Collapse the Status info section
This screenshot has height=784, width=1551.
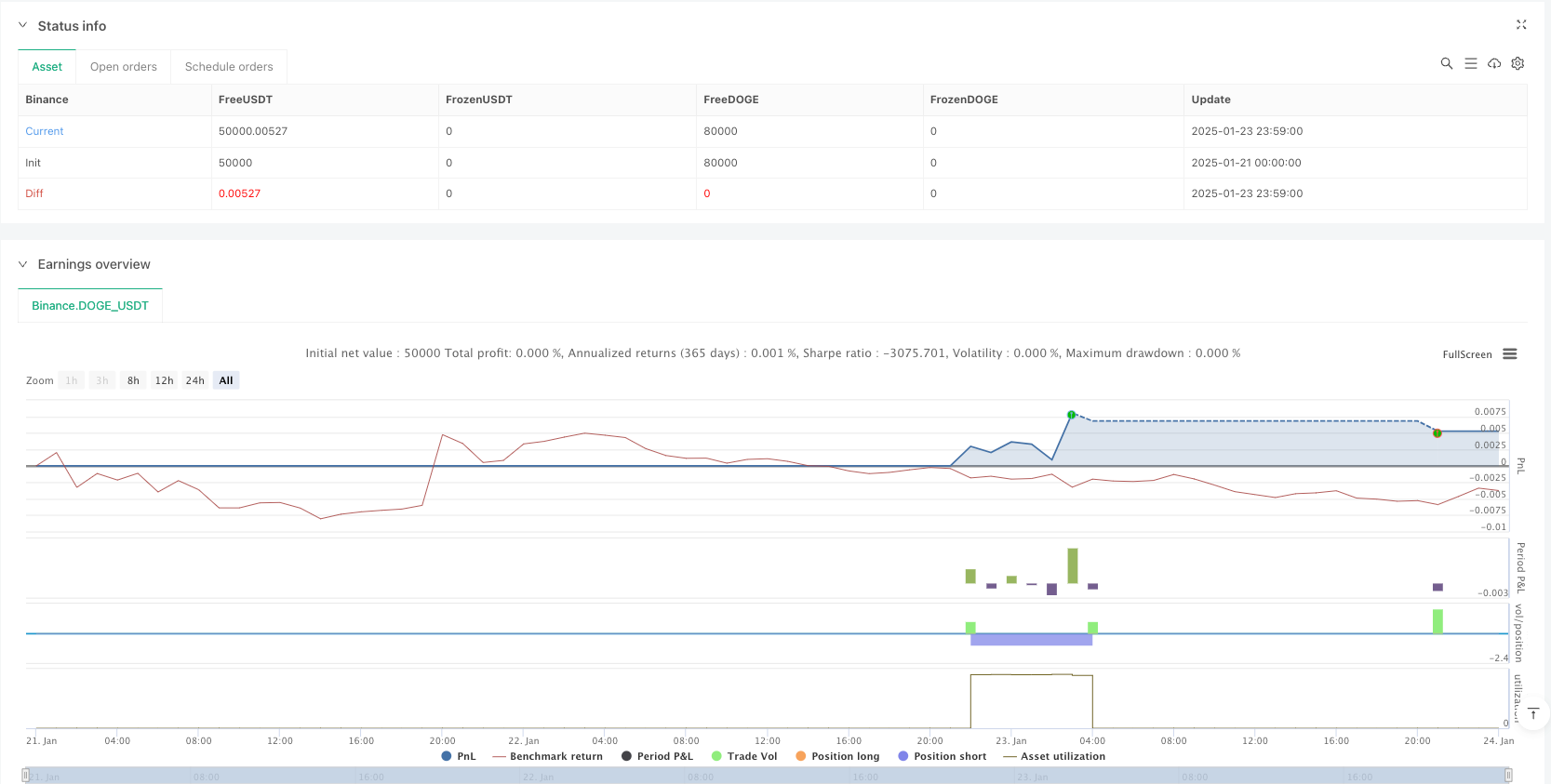(23, 26)
